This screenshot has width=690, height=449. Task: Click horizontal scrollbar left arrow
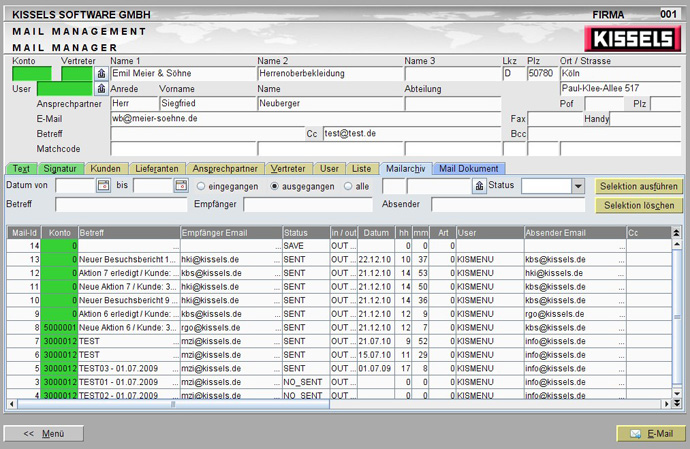pos(11,404)
